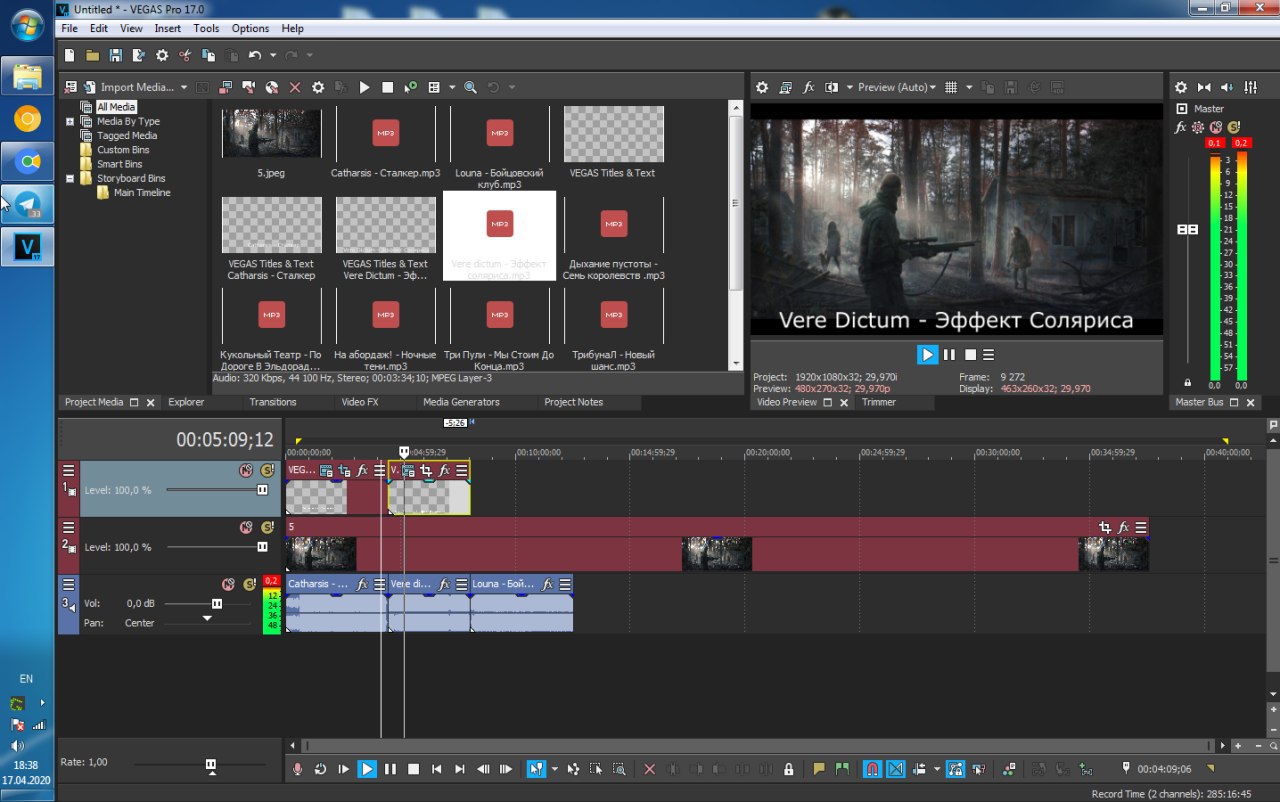
Task: Click the preview overlays grid icon
Action: pos(951,88)
